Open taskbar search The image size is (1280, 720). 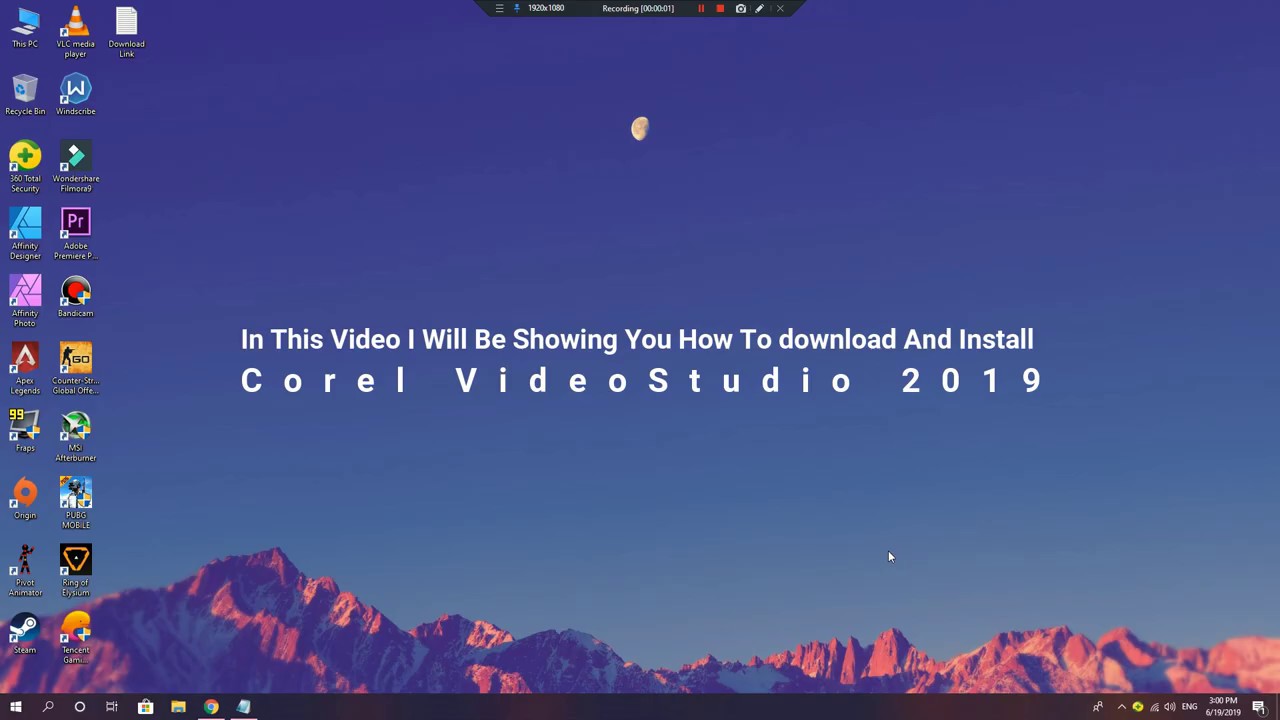(x=48, y=707)
